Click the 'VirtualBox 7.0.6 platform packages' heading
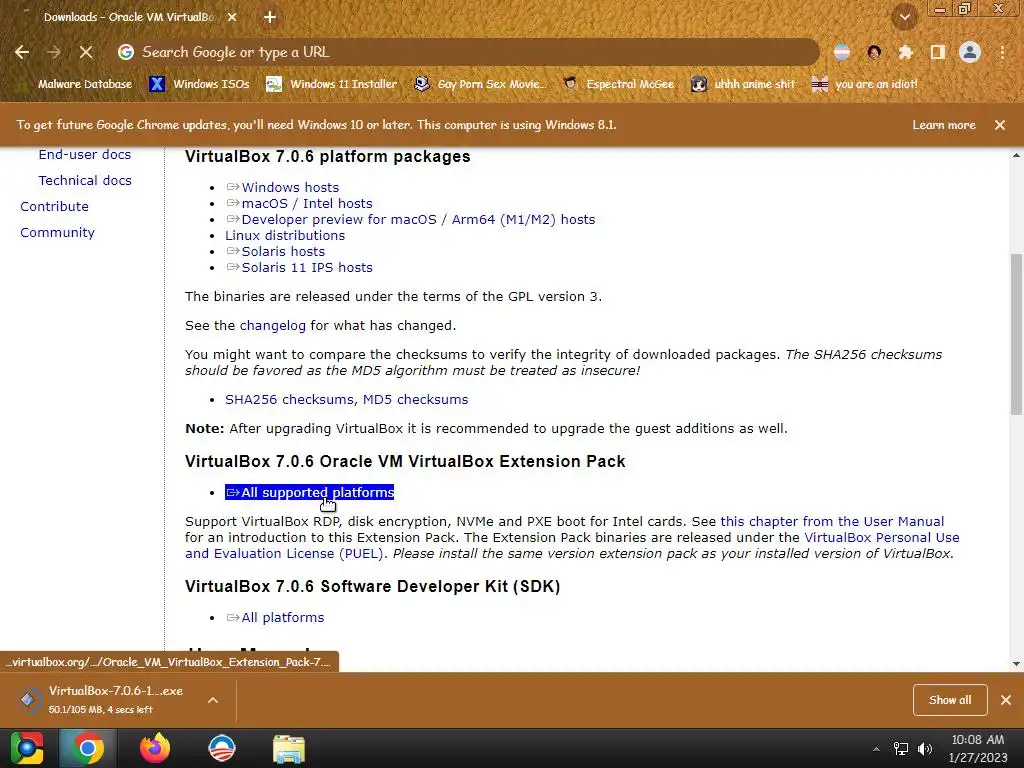The image size is (1024, 768). (328, 157)
